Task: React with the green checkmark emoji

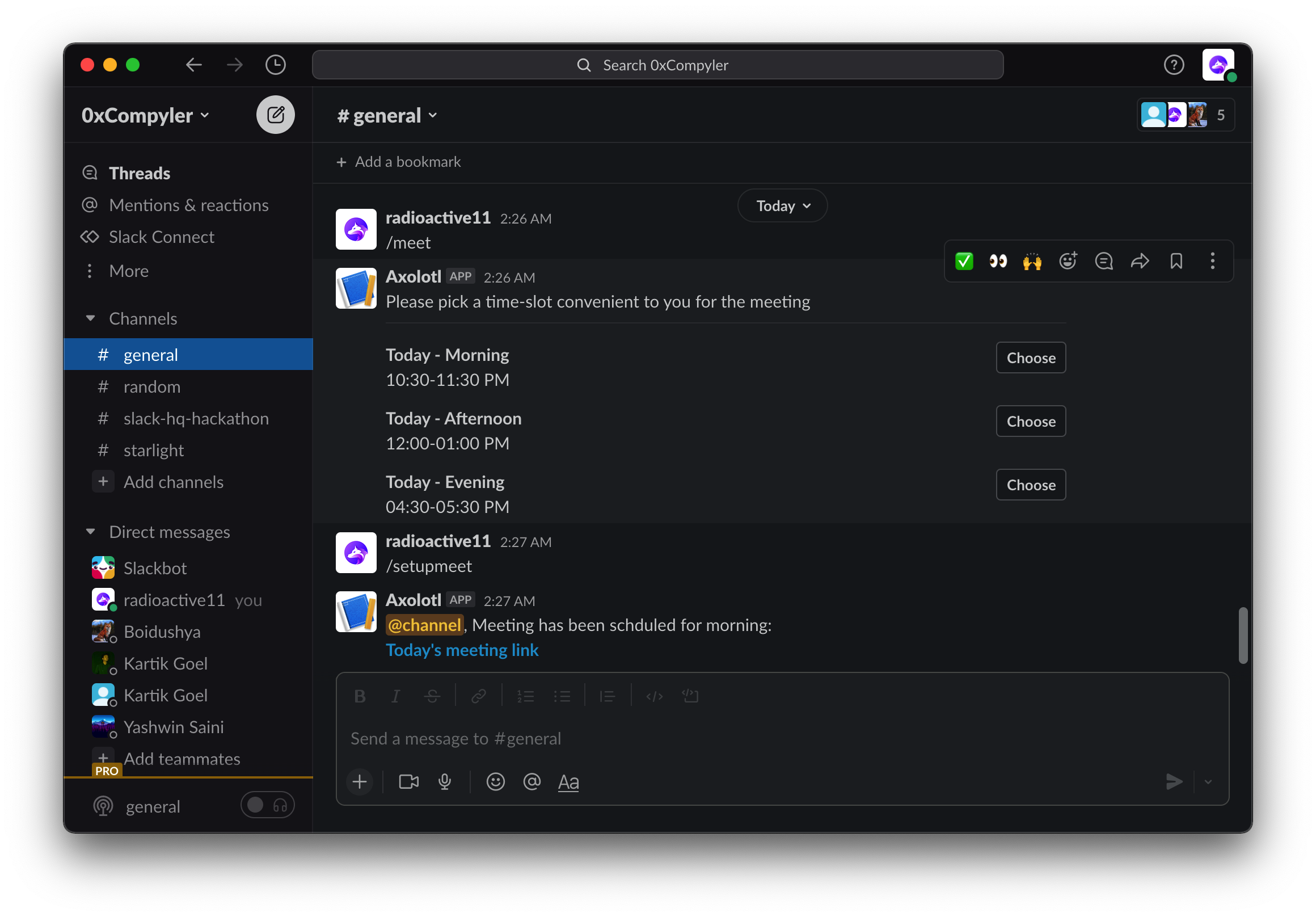Action: click(964, 262)
